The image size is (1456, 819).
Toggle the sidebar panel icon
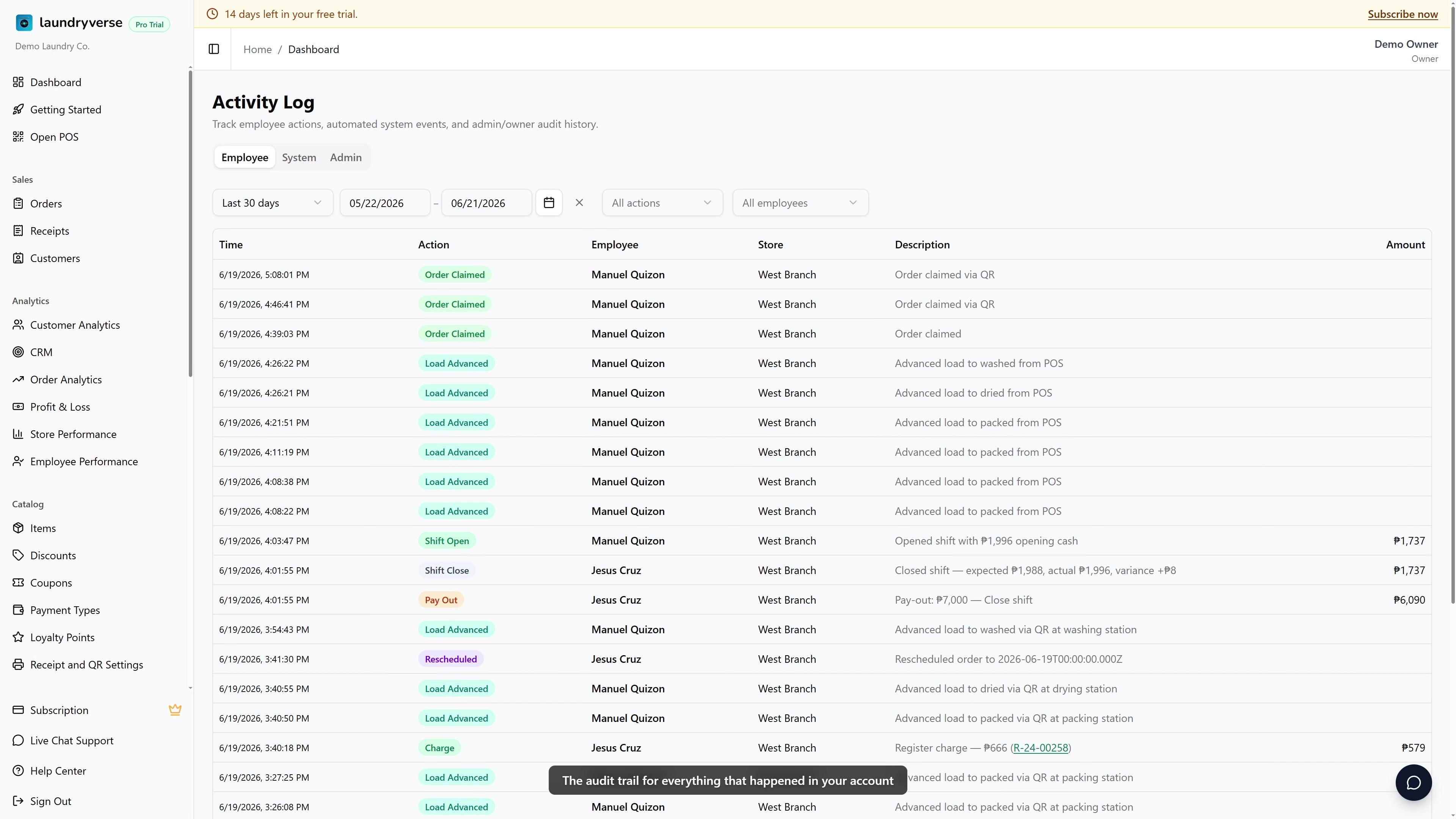pyautogui.click(x=213, y=49)
